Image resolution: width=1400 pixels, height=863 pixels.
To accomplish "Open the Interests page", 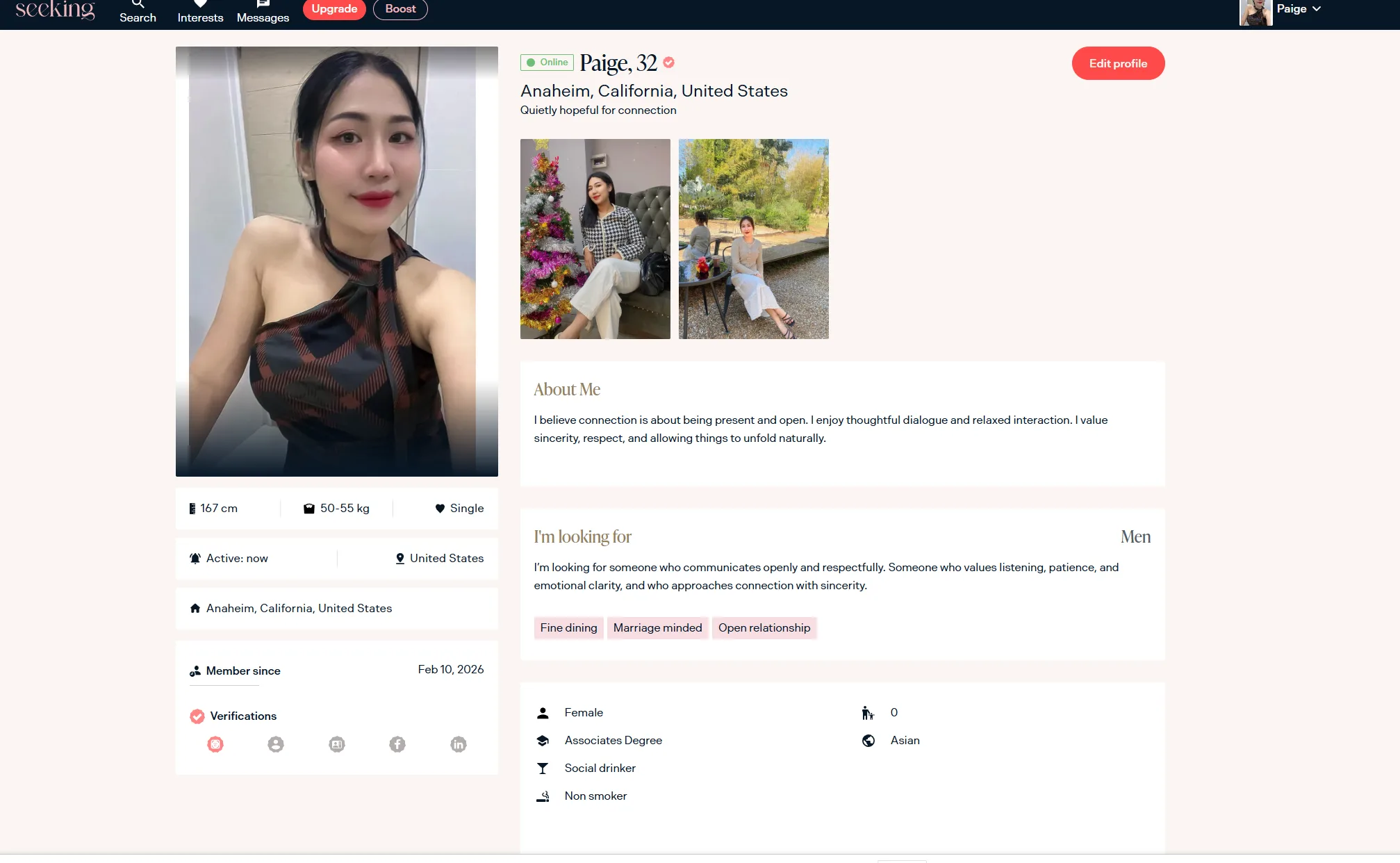I will tap(200, 12).
